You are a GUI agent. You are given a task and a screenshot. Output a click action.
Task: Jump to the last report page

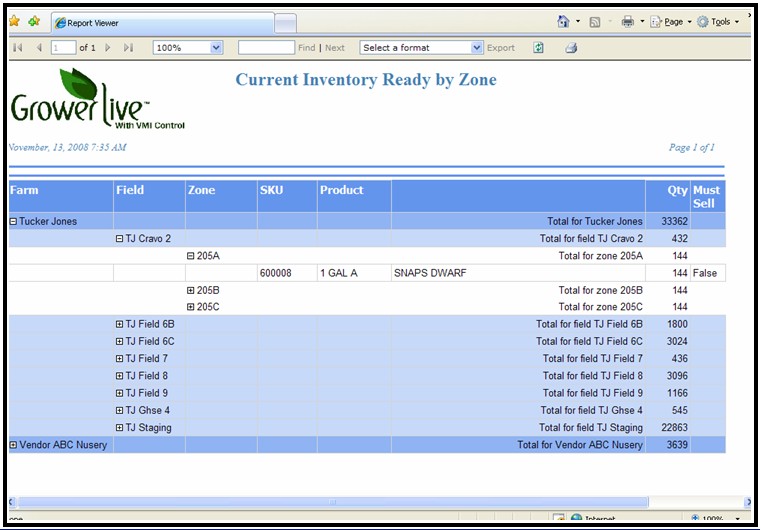click(x=128, y=47)
